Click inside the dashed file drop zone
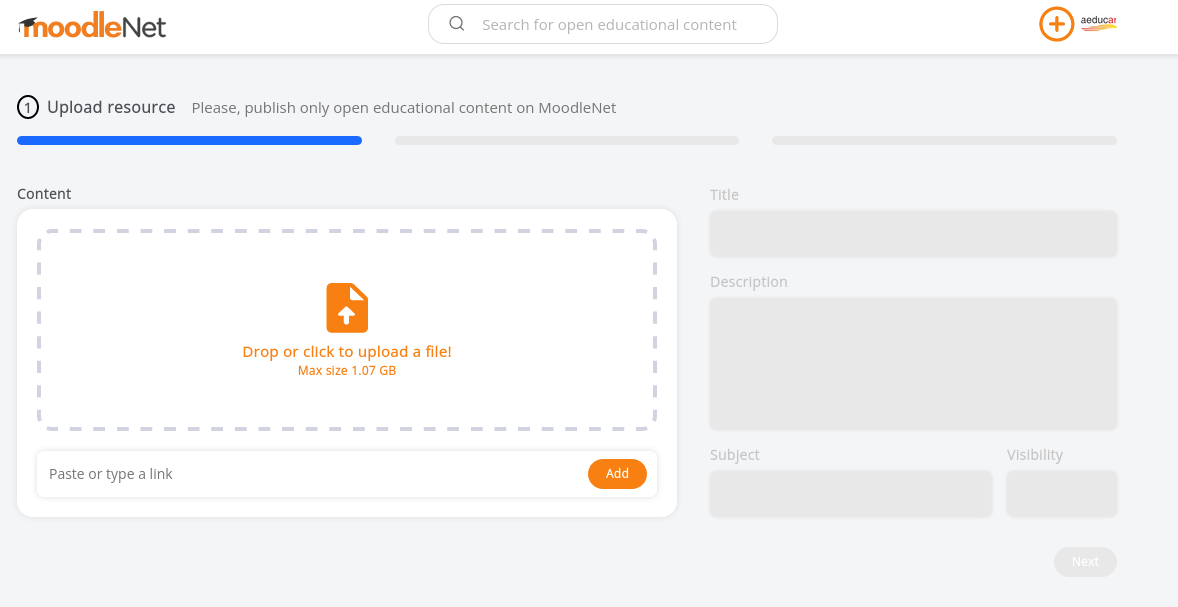This screenshot has width=1178, height=607. pyautogui.click(x=347, y=331)
